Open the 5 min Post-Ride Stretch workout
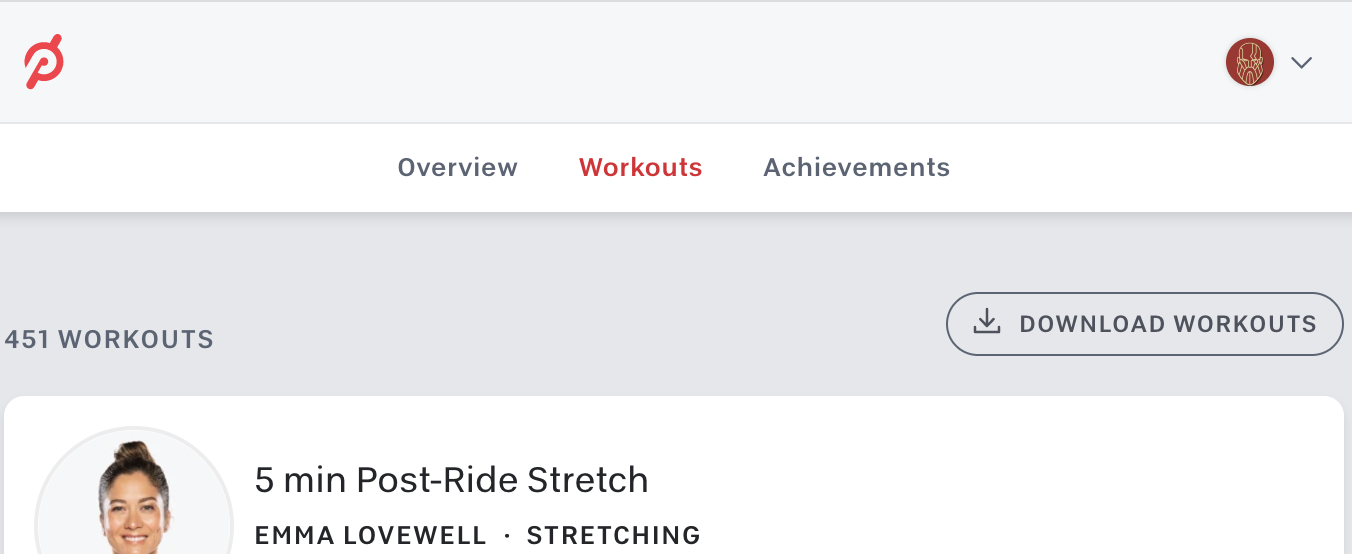The width and height of the screenshot is (1352, 554). click(x=452, y=480)
